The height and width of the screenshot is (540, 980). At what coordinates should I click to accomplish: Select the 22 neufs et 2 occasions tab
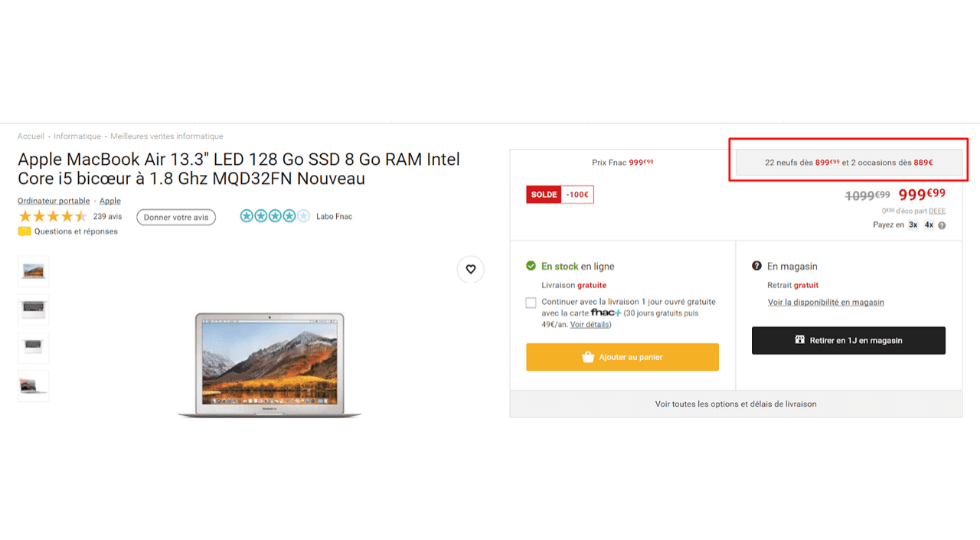[x=849, y=162]
